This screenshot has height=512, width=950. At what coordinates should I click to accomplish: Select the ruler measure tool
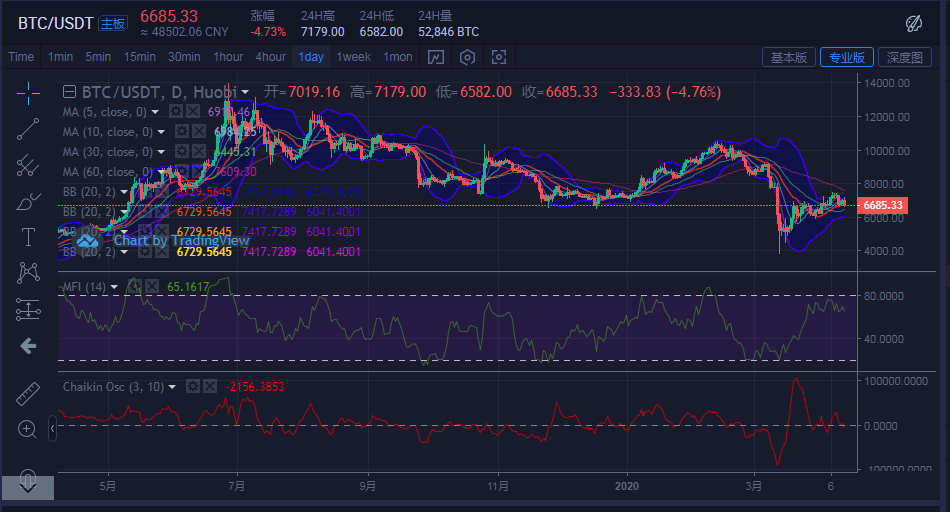(28, 394)
